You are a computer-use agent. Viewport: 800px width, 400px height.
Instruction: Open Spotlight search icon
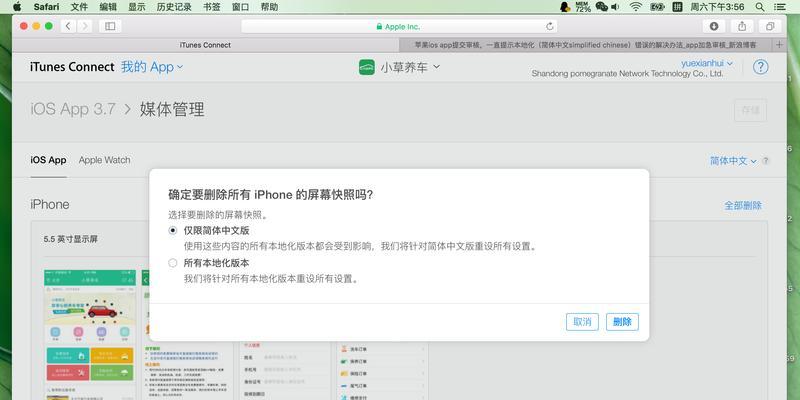(x=760, y=7)
